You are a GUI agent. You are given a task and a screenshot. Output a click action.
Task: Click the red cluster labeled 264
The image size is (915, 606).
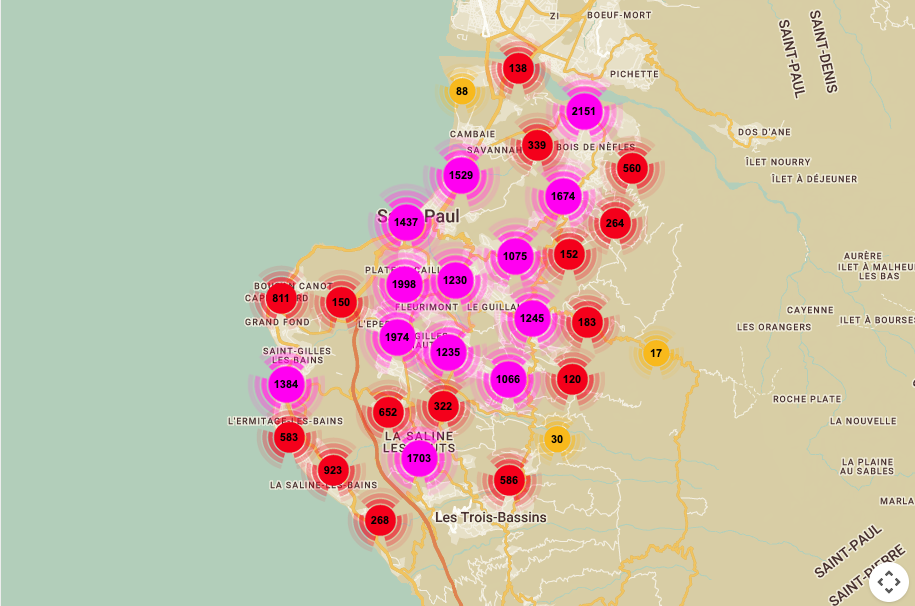click(x=615, y=224)
